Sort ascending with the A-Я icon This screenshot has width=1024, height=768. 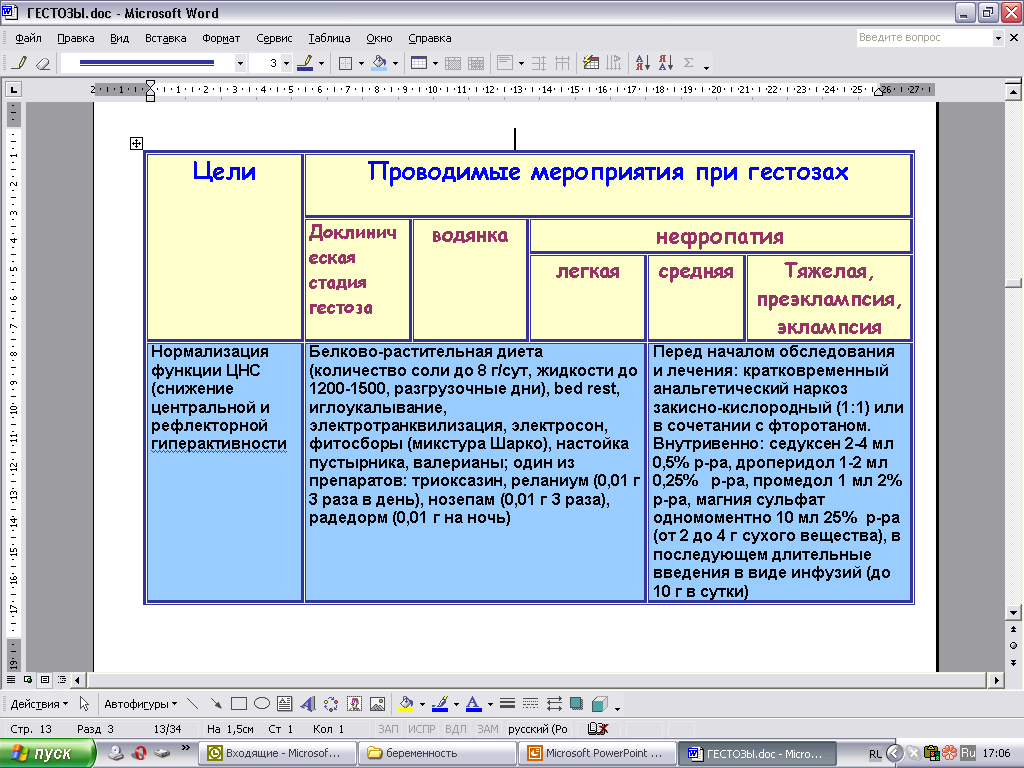coord(643,63)
